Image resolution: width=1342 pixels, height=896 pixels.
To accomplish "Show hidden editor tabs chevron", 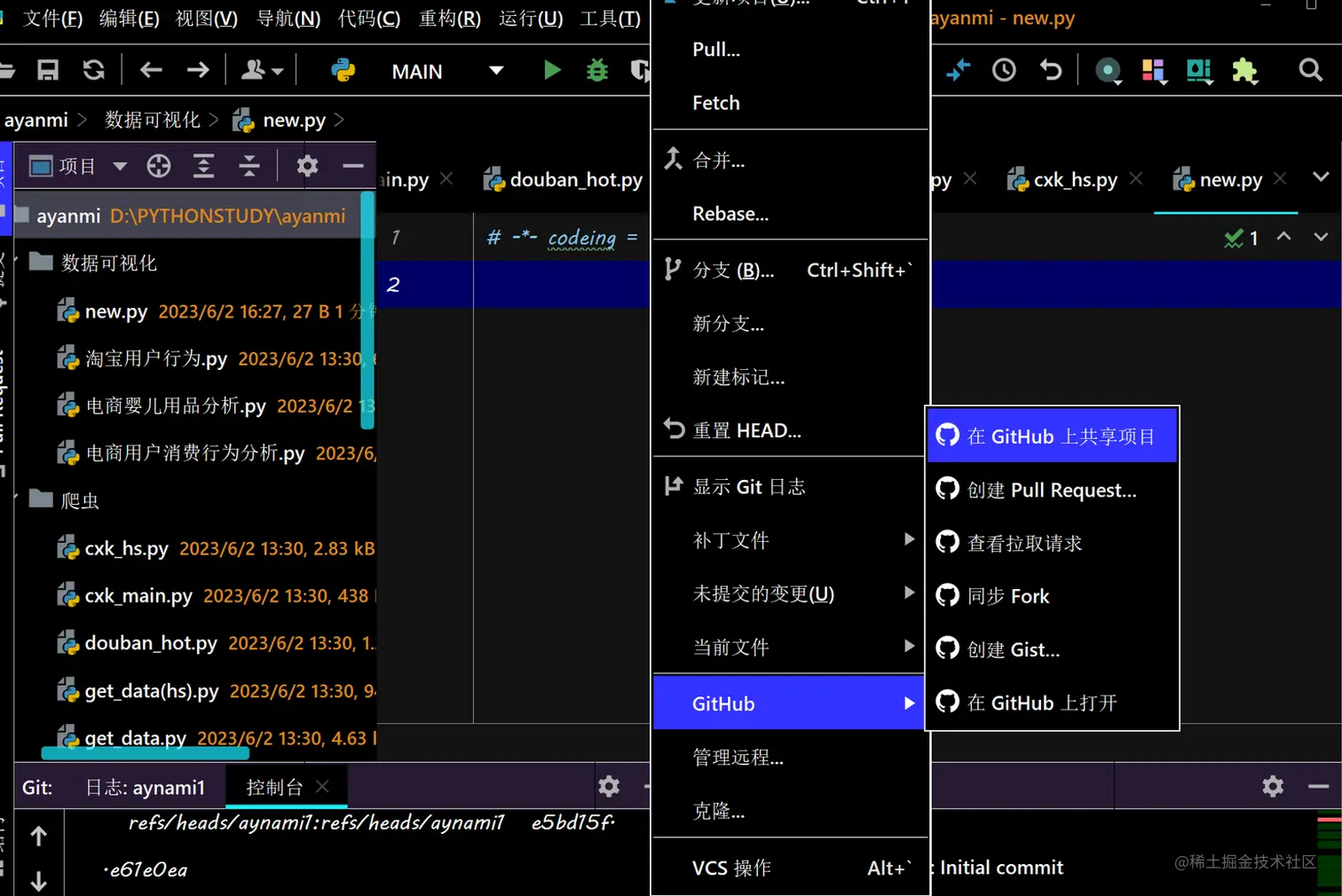I will coord(1321,177).
